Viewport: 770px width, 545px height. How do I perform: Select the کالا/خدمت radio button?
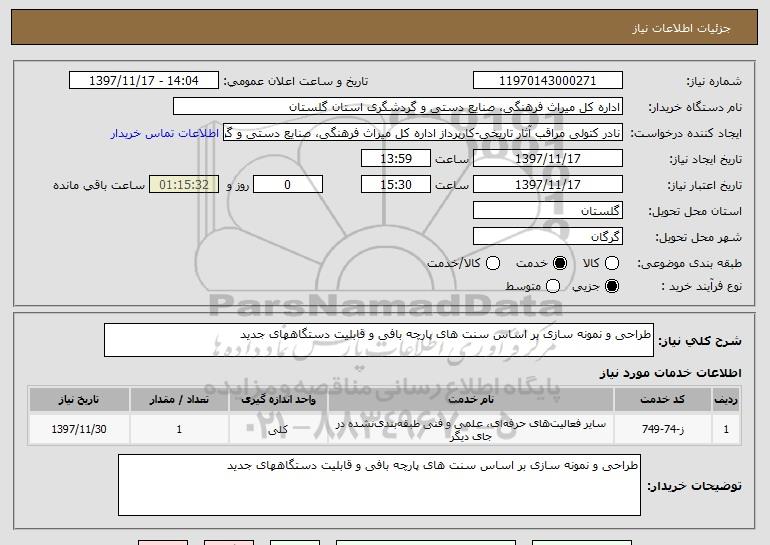(x=493, y=263)
